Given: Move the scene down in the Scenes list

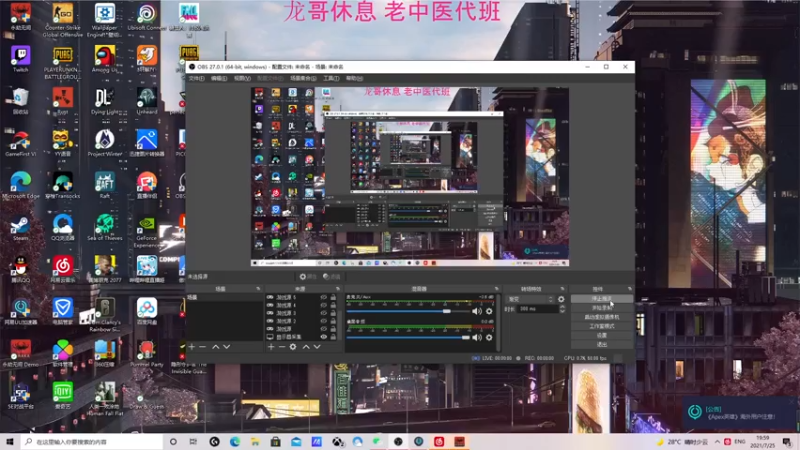Looking at the screenshot, I should pos(227,347).
